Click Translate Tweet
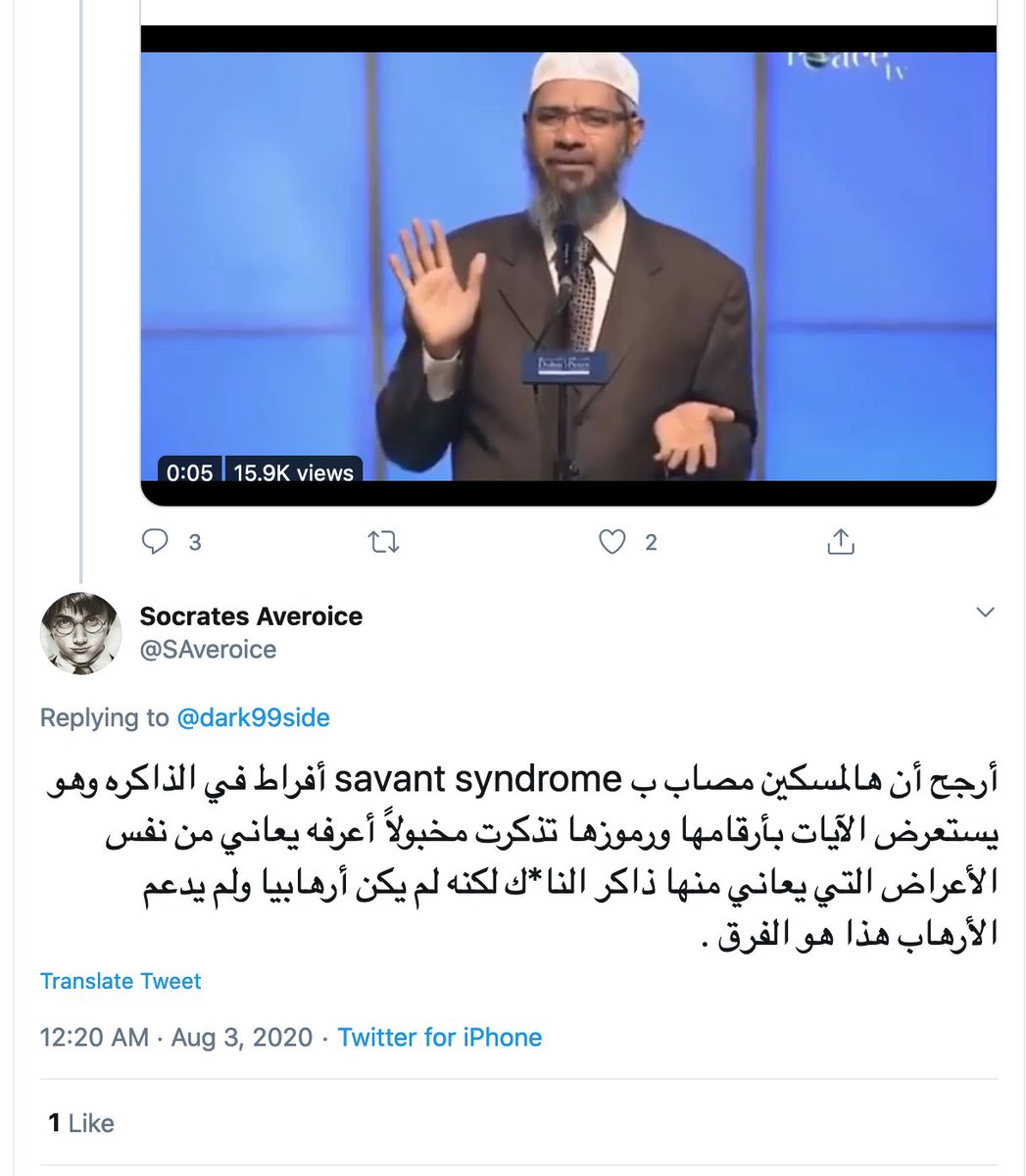Viewport: 1026px width, 1176px height. pos(121,981)
